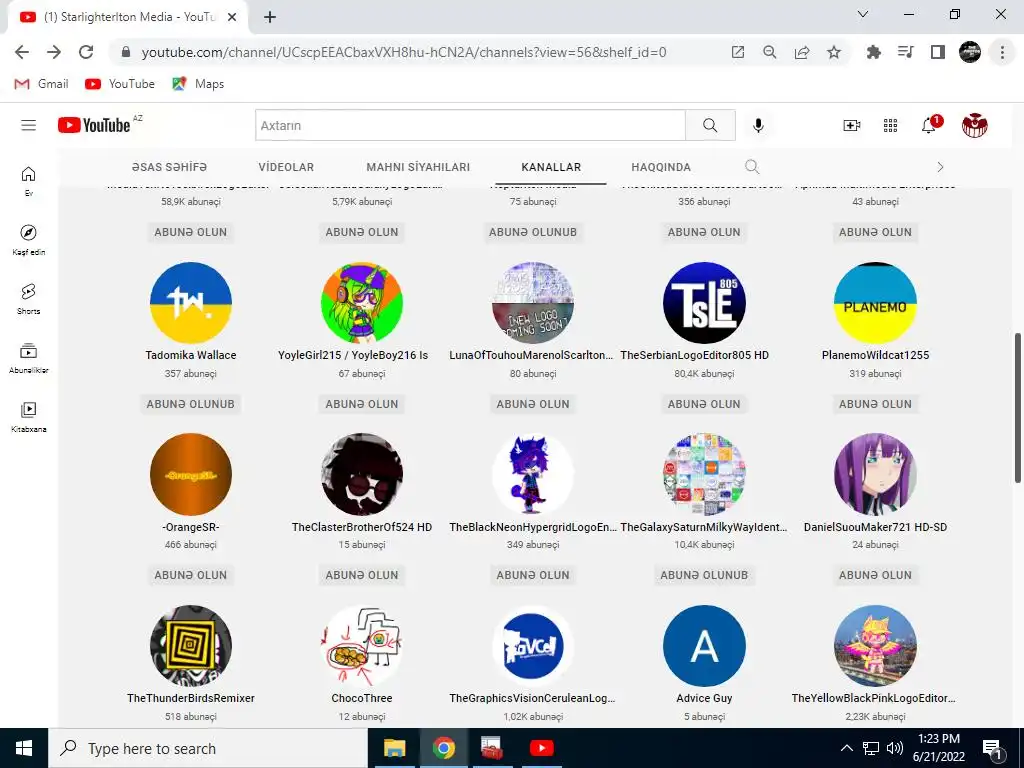Viewport: 1024px width, 768px height.
Task: Toggle ABUNƏ OLUNUB under 75 abunəçi
Action: pos(533,232)
